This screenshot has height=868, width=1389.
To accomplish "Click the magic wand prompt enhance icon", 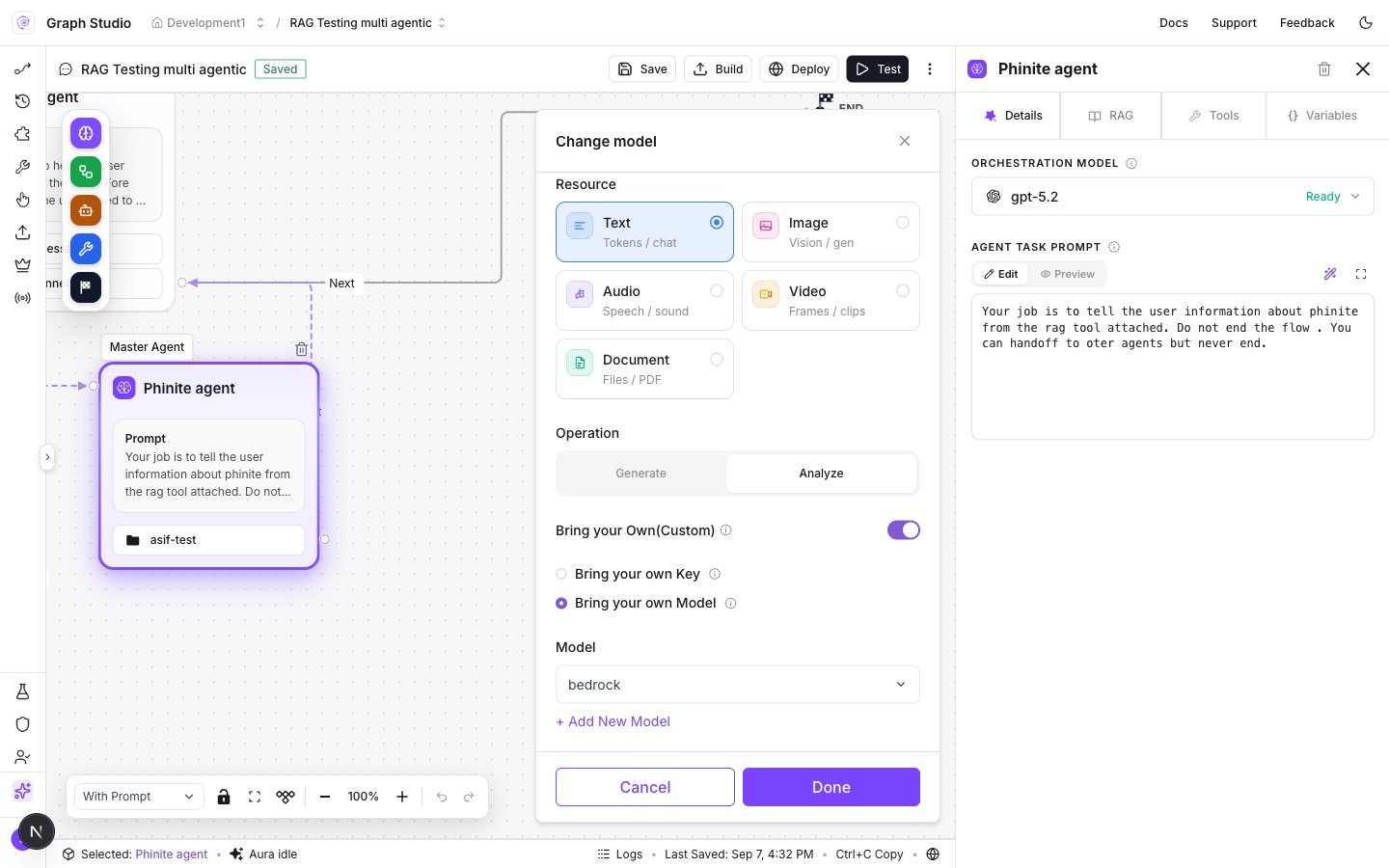I will [x=1330, y=274].
